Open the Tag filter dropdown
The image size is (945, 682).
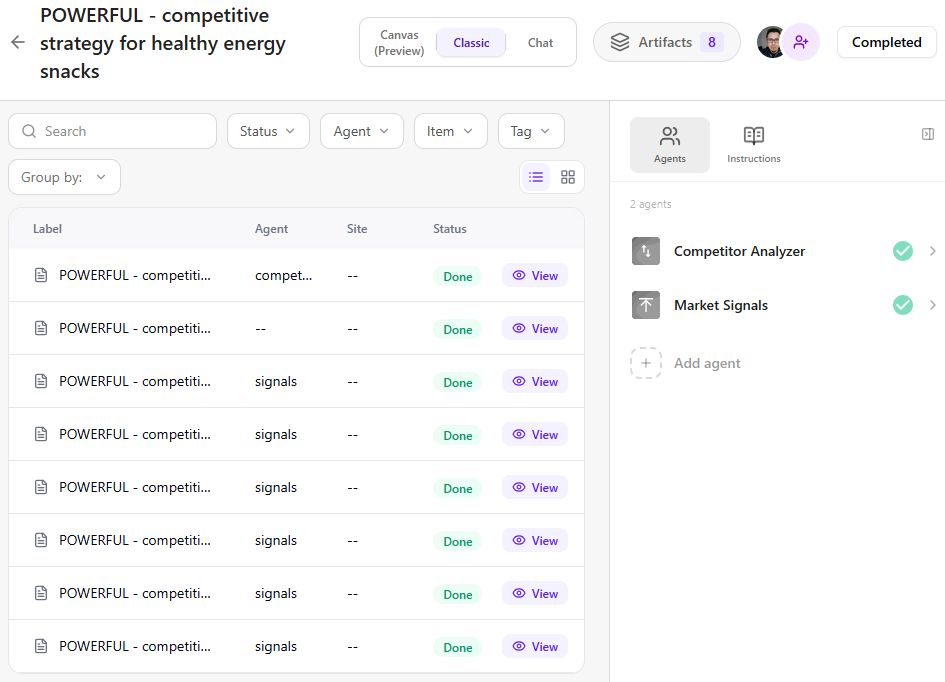531,131
